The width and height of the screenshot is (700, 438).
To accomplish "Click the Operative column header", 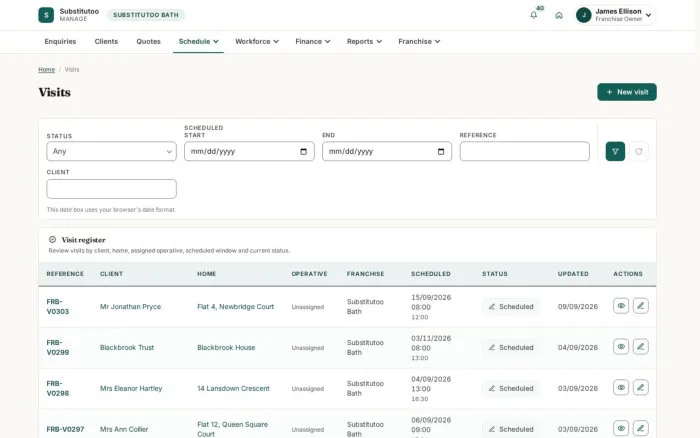I will coord(309,274).
